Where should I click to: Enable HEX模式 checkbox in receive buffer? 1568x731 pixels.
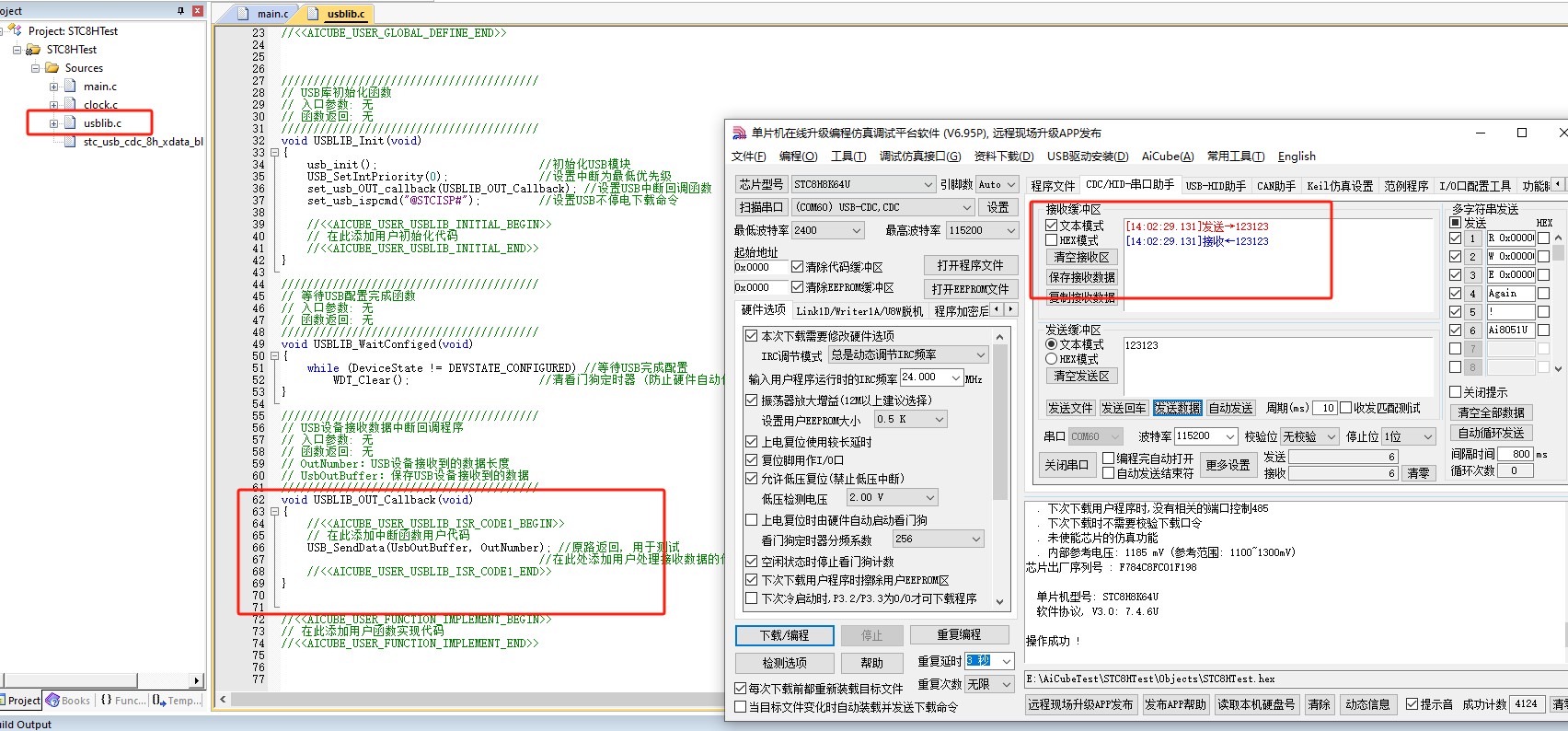pos(1051,240)
